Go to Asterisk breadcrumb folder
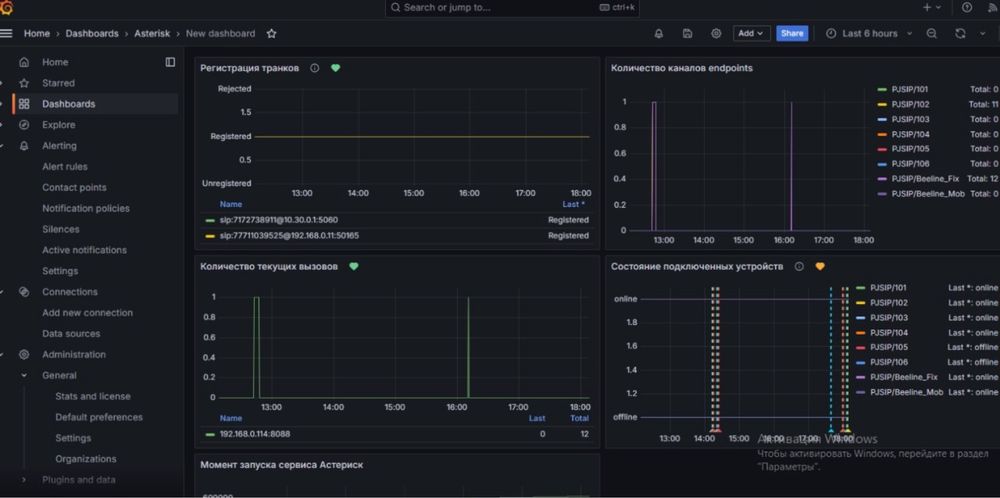The width and height of the screenshot is (1000, 498). click(152, 34)
